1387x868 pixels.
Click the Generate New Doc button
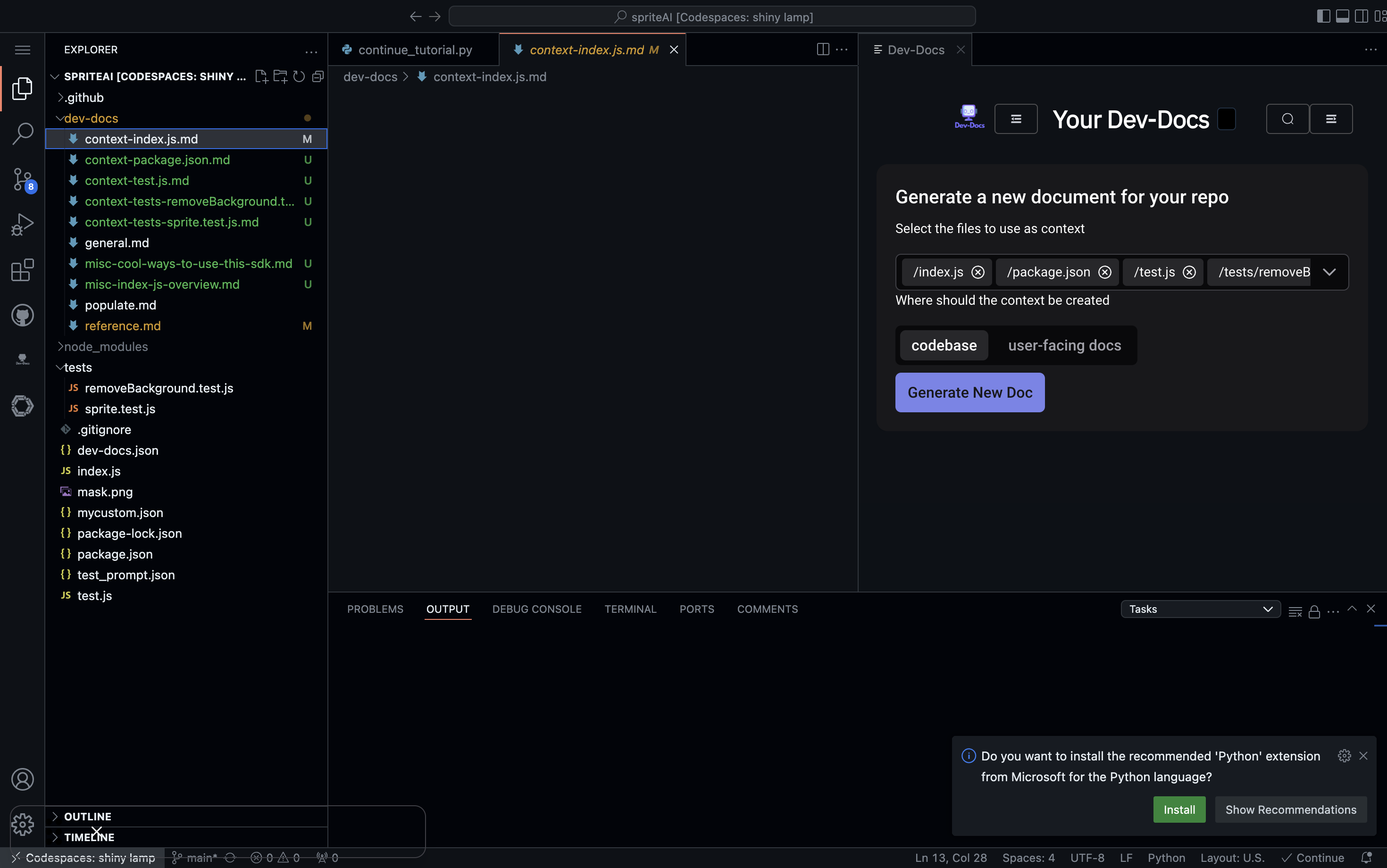point(969,392)
